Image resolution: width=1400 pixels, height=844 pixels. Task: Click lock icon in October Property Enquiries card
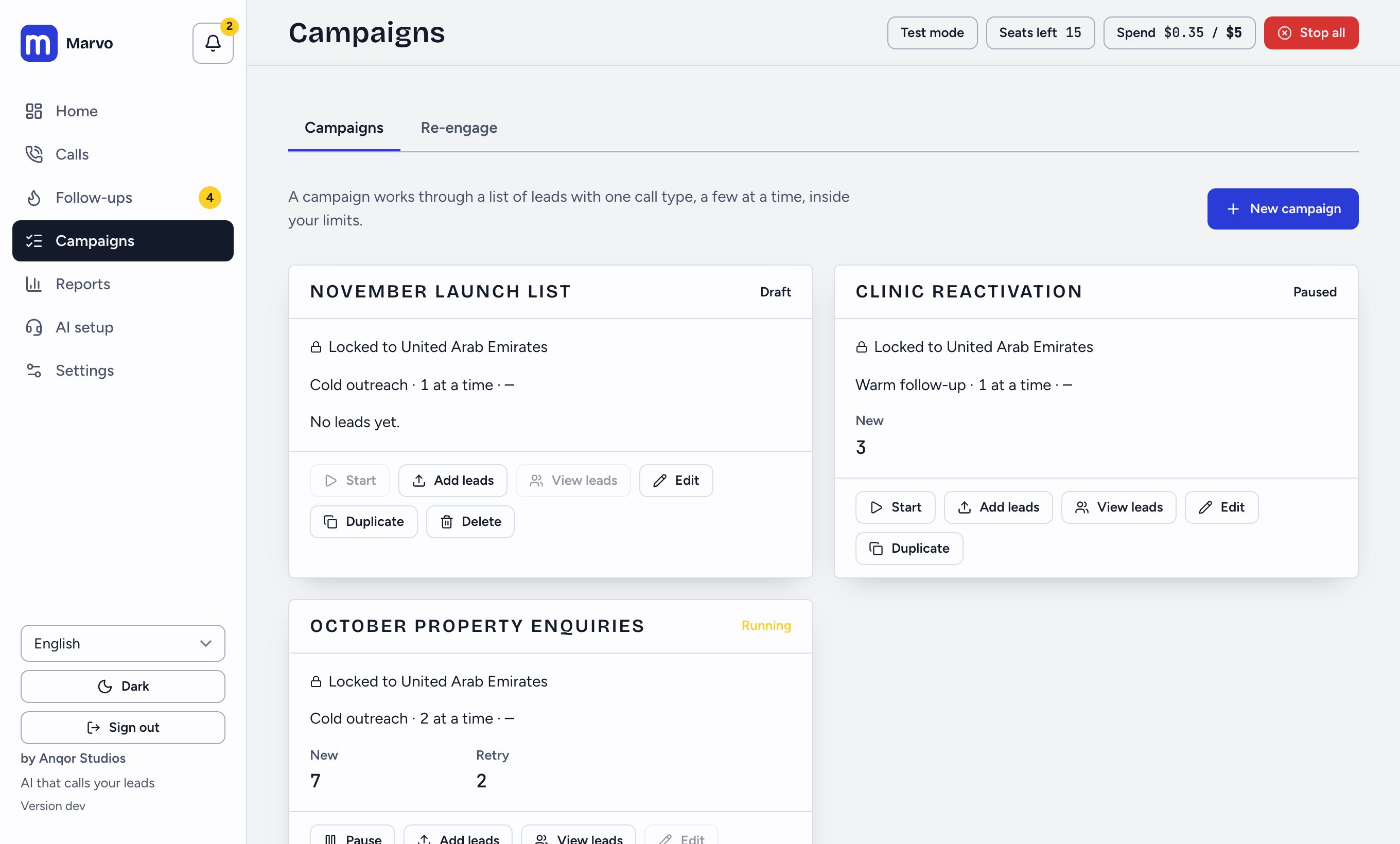(x=316, y=681)
